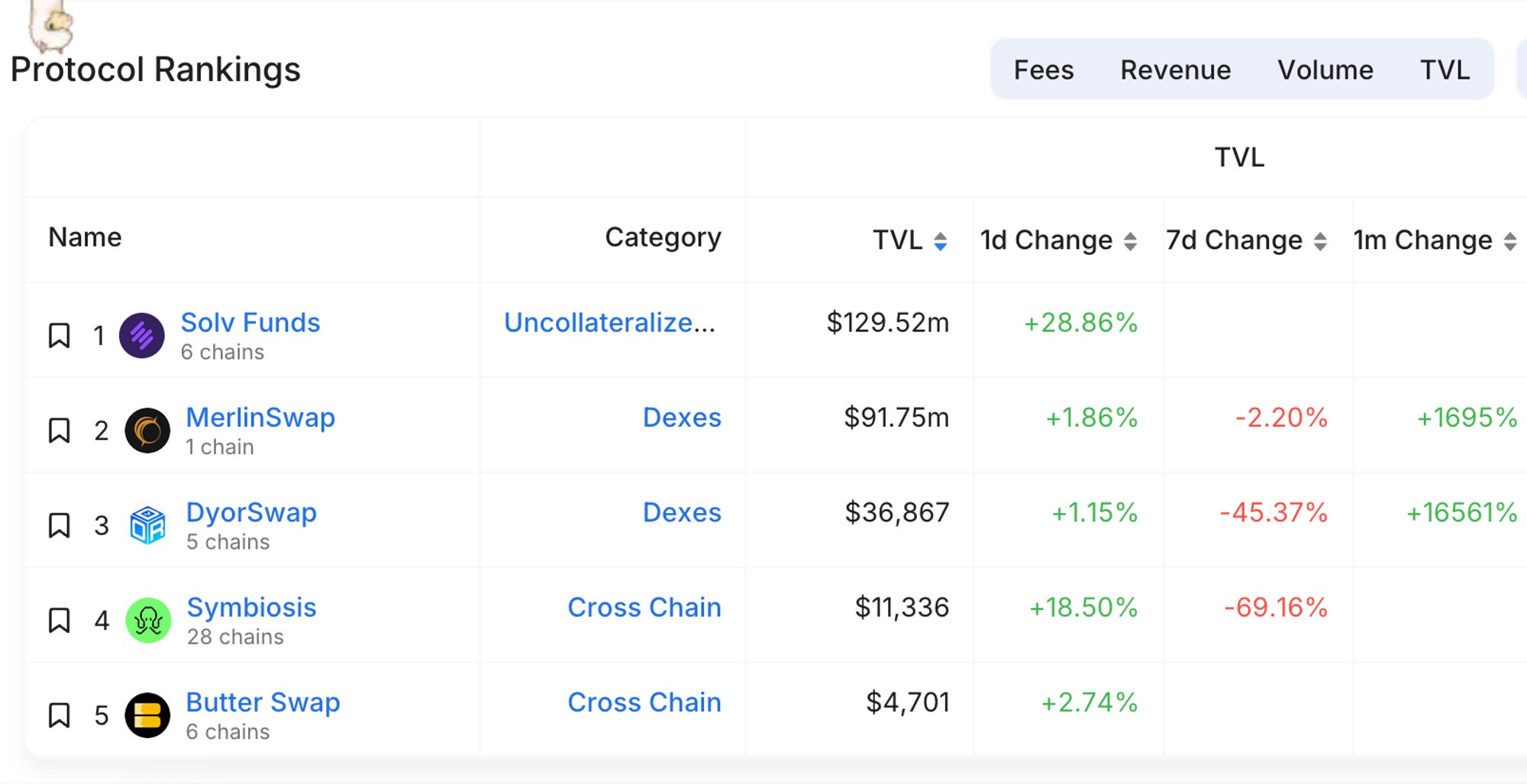This screenshot has height=784, width=1527.
Task: Click the +16561% 1m change
Action: [x=1461, y=512]
